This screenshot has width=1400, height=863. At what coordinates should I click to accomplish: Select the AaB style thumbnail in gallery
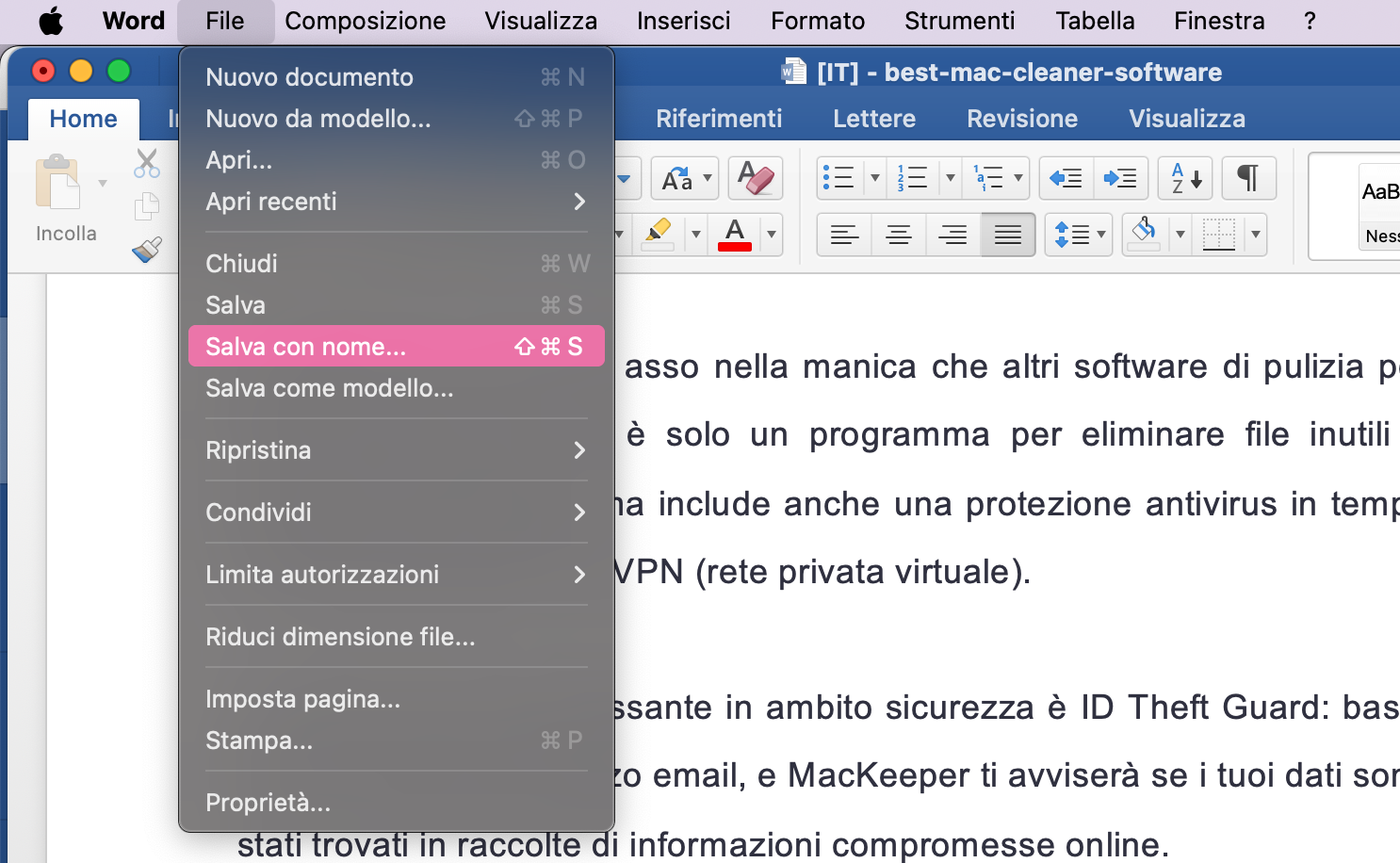click(x=1379, y=206)
